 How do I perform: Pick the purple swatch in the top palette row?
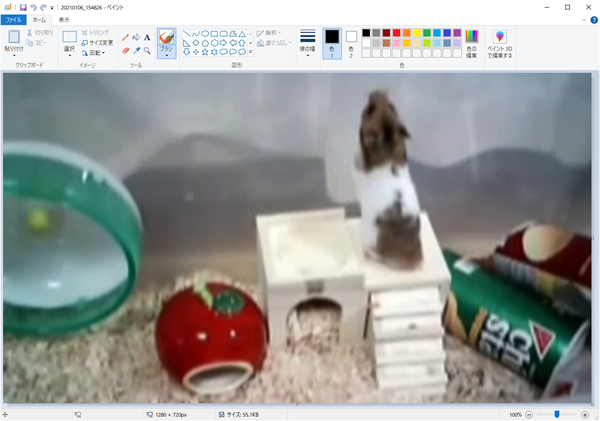(x=457, y=33)
